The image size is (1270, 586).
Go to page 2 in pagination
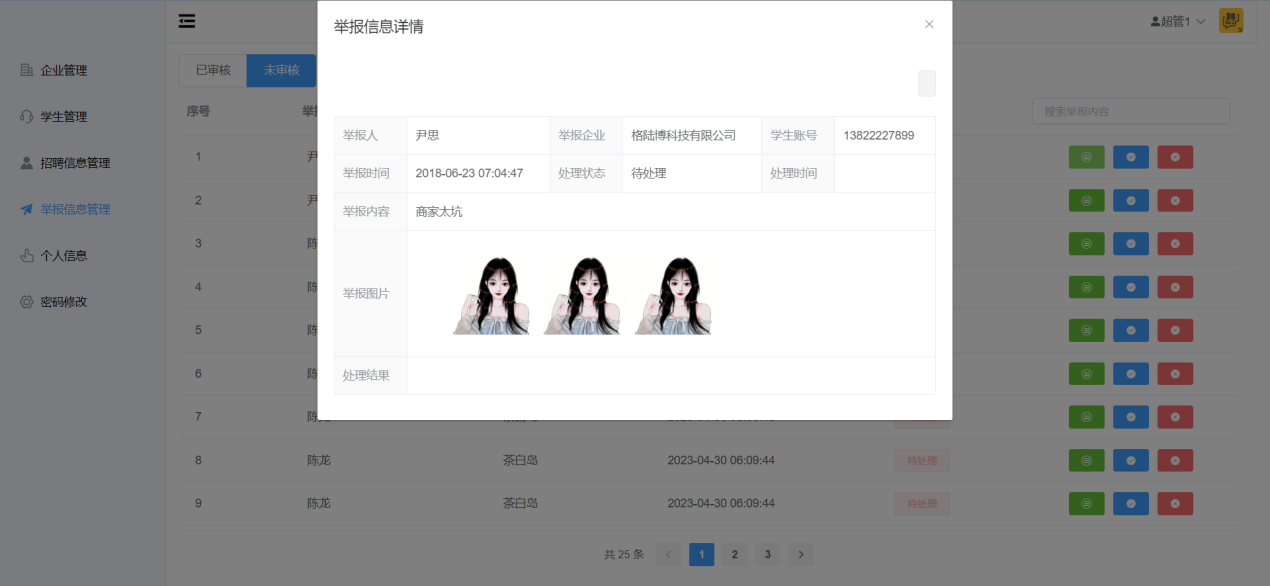tap(734, 554)
